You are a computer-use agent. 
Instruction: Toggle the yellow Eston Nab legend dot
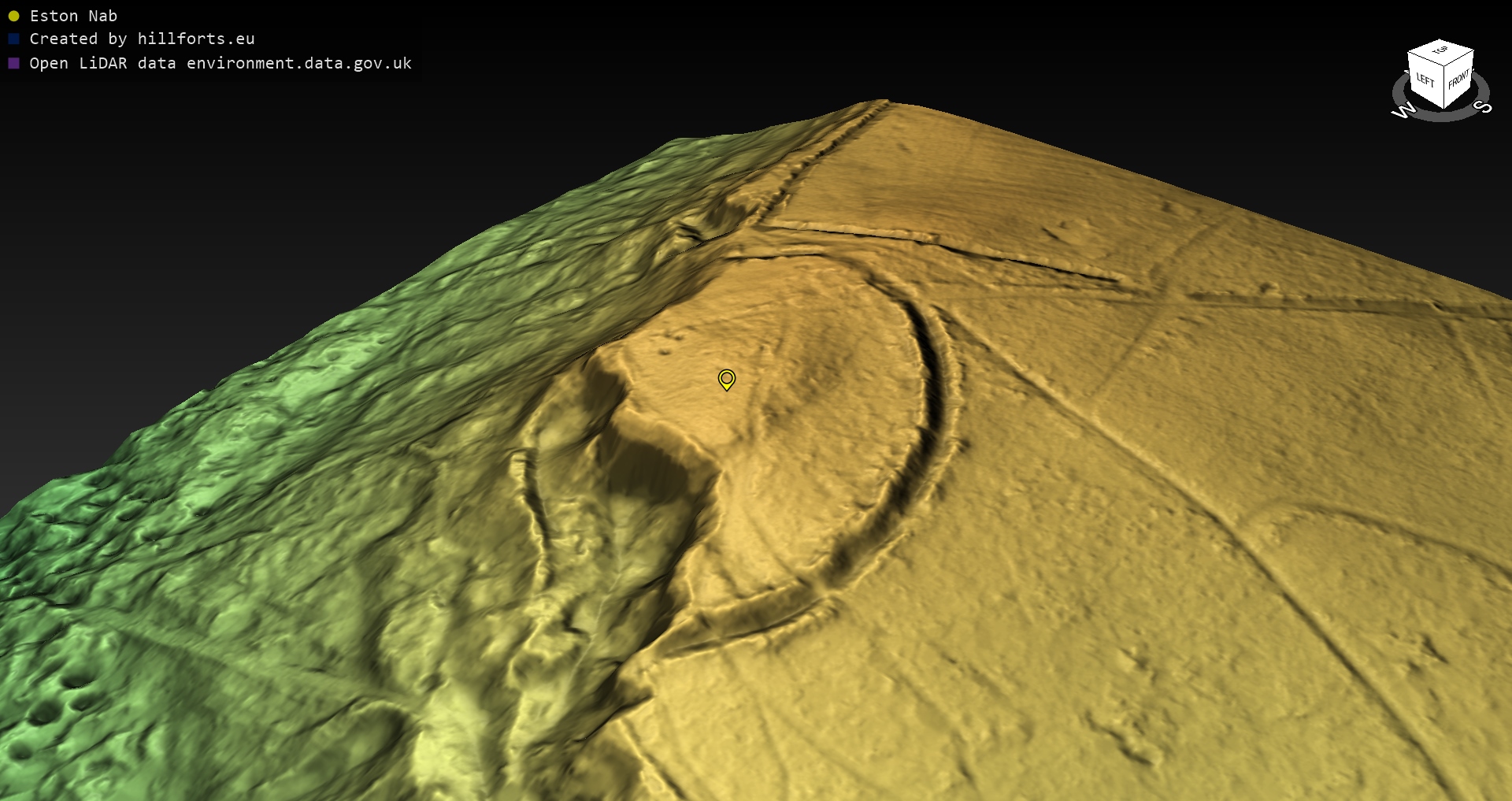pyautogui.click(x=13, y=16)
